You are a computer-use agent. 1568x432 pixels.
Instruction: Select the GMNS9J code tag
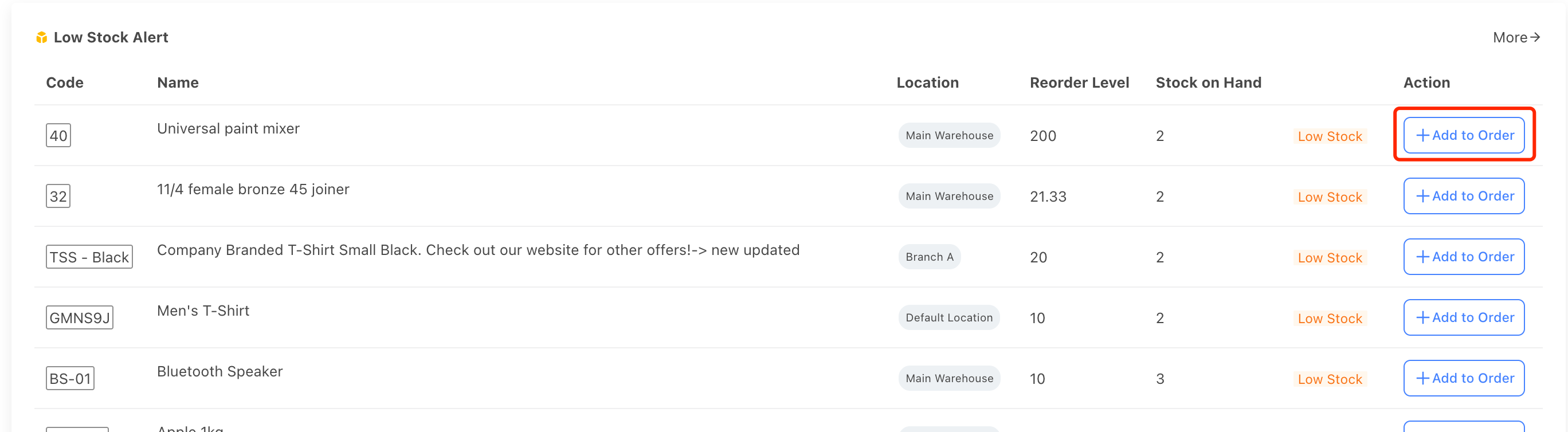pos(79,318)
